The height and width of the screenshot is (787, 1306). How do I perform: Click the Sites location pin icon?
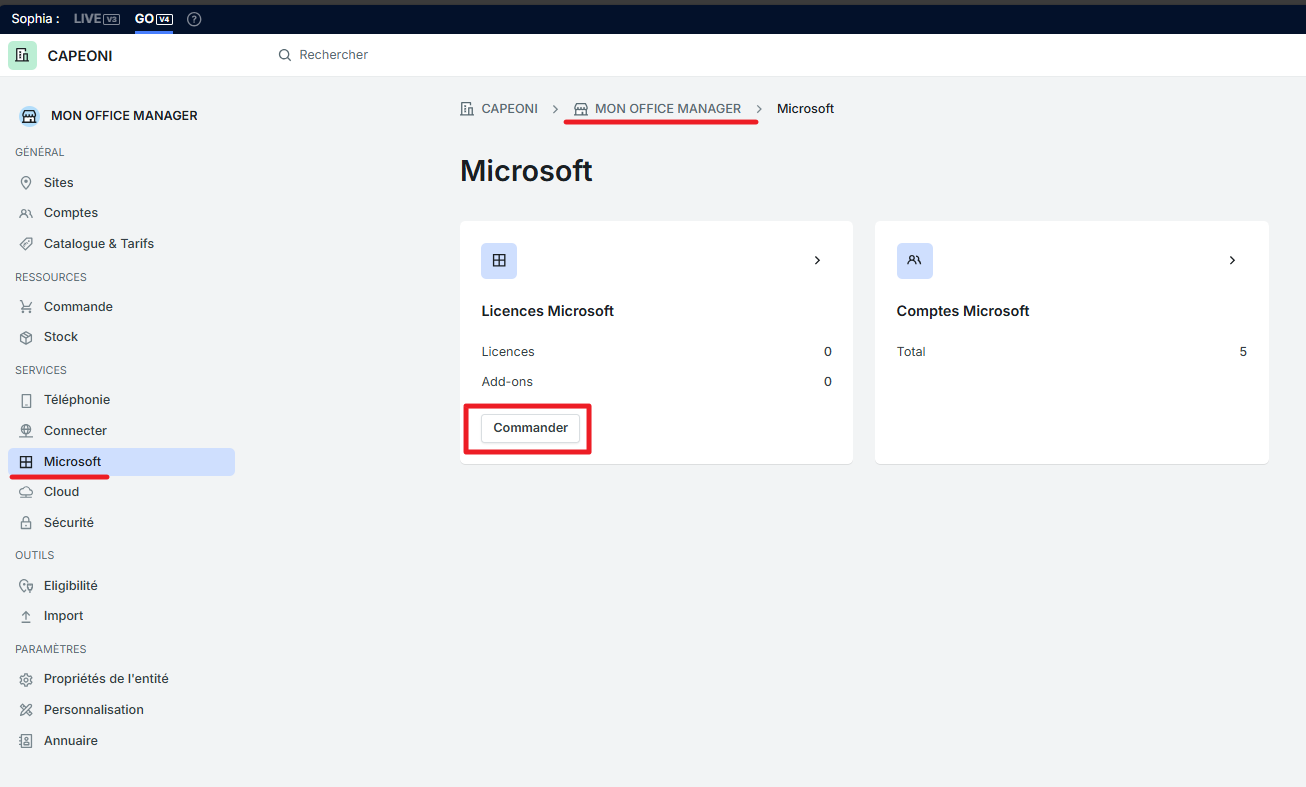point(26,183)
